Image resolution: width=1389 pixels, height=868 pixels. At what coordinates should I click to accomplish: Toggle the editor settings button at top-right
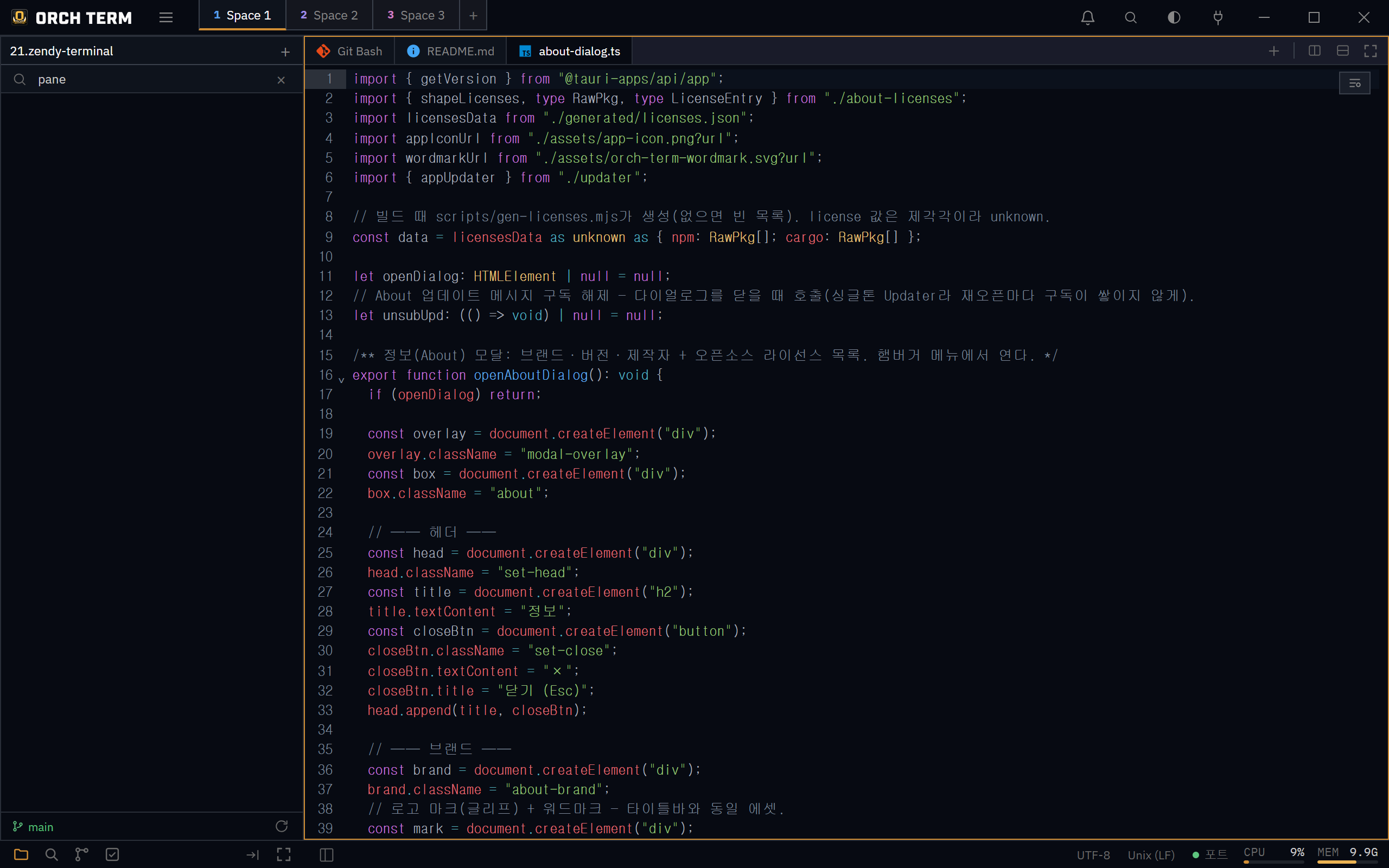pyautogui.click(x=1355, y=83)
